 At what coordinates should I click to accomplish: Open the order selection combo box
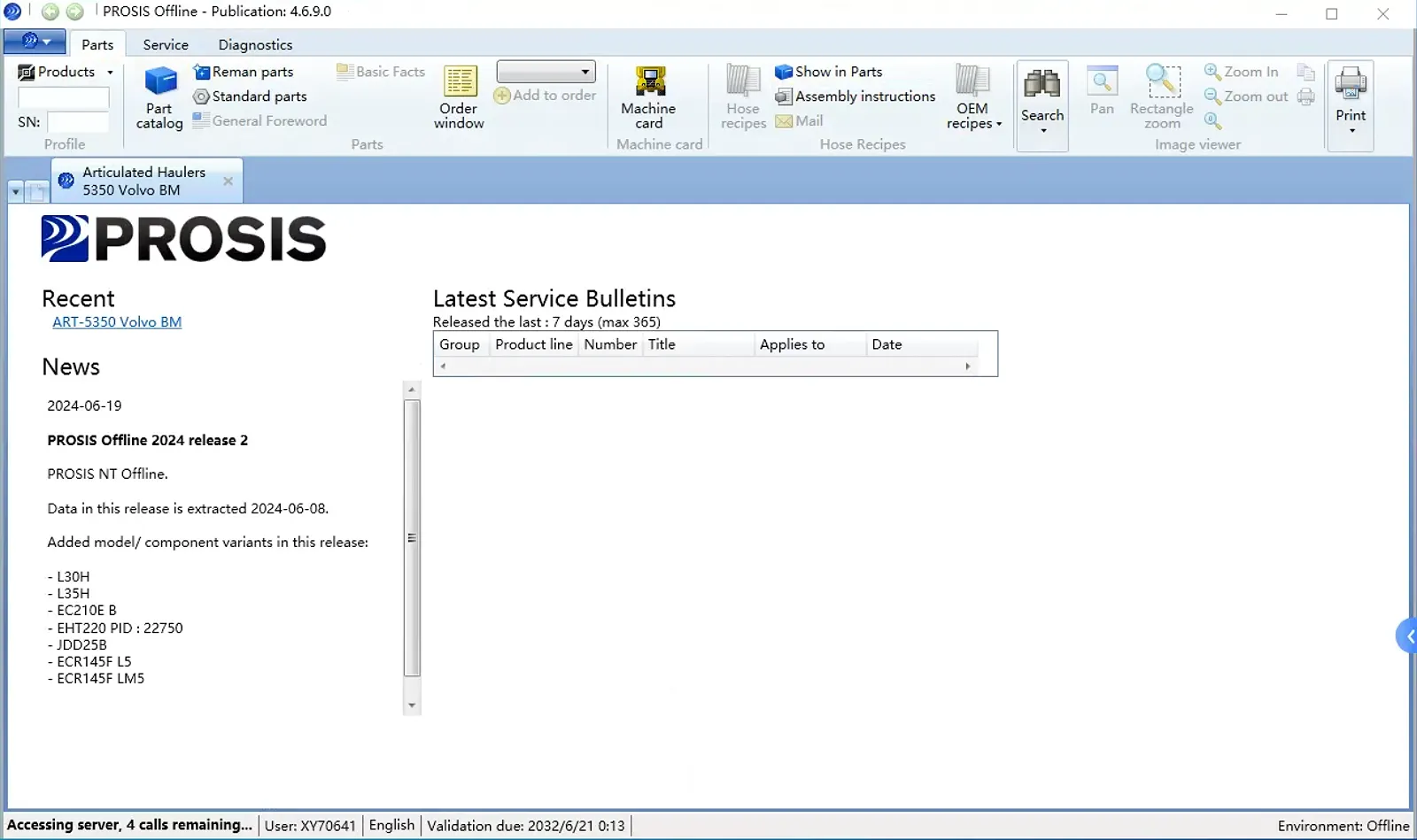pyautogui.click(x=546, y=71)
